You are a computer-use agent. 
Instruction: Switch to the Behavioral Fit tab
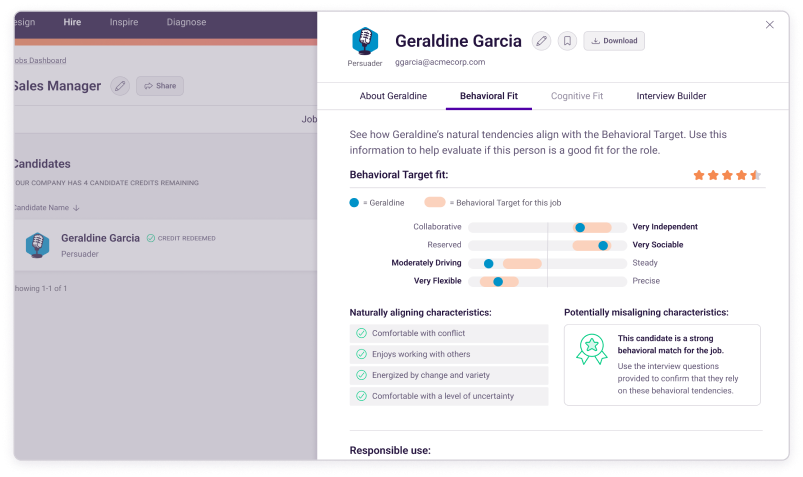[x=489, y=96]
